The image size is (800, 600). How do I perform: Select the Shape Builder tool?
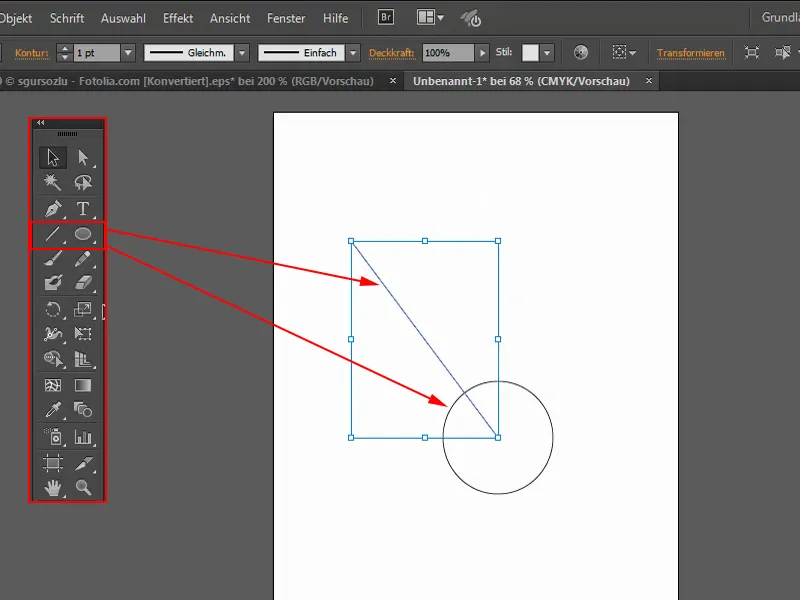pyautogui.click(x=53, y=359)
